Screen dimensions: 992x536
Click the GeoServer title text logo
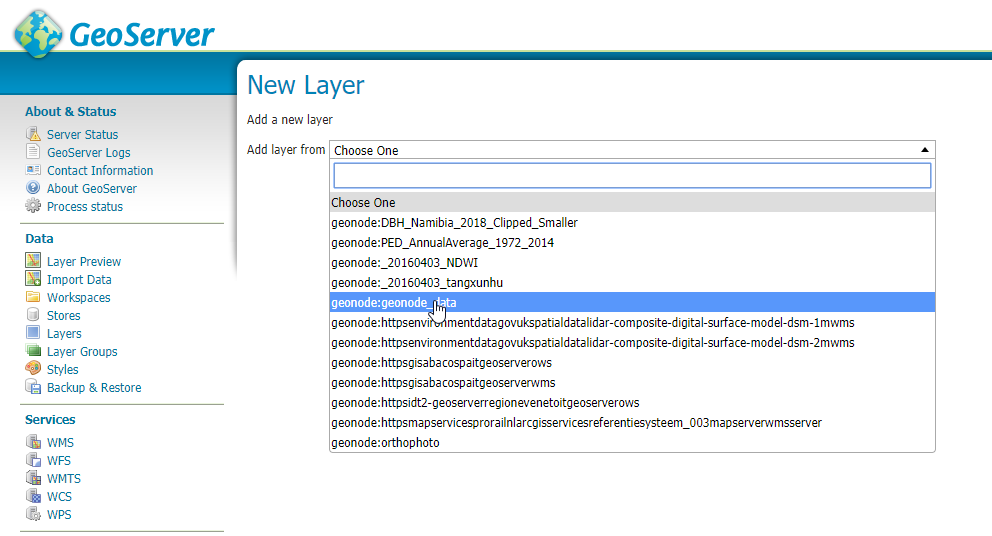(142, 34)
